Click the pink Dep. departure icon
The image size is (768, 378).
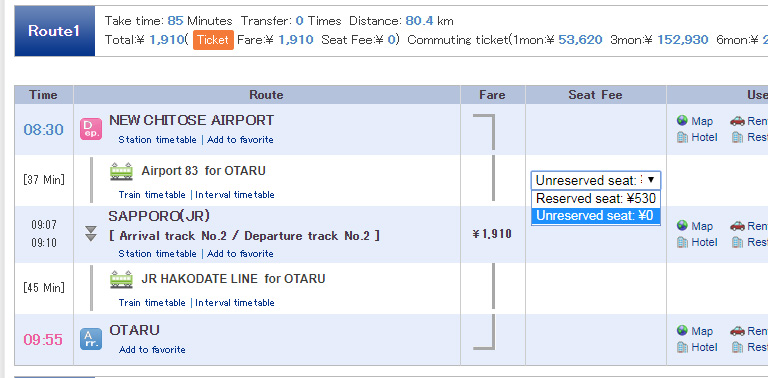tap(91, 130)
